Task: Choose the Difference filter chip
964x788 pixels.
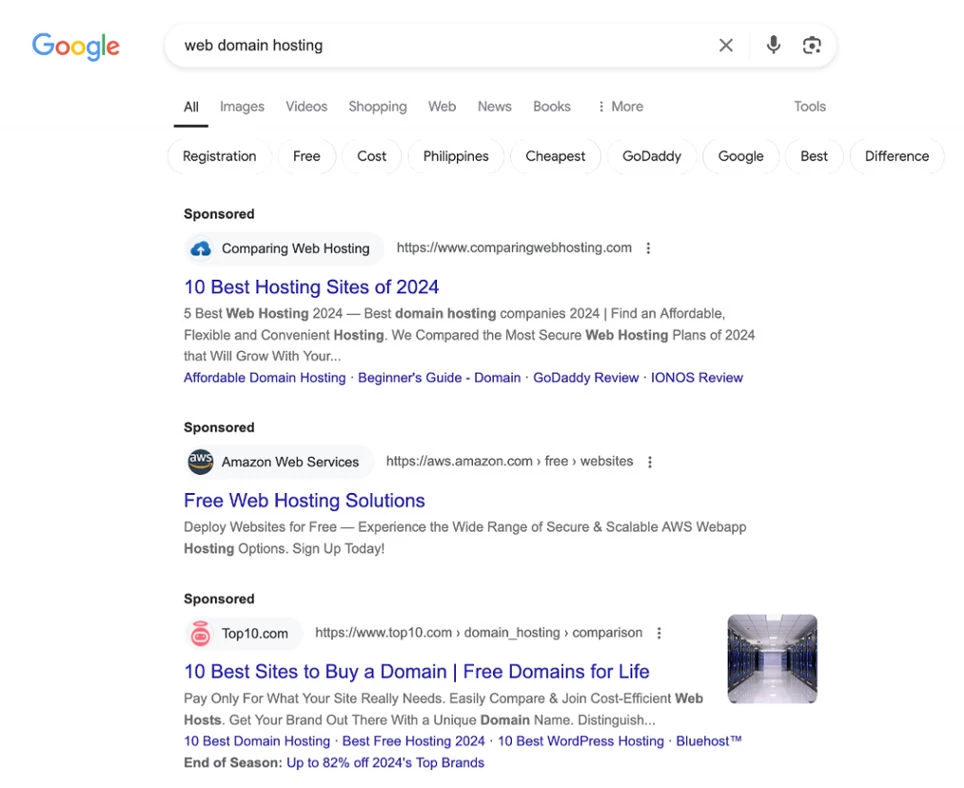Action: [897, 156]
